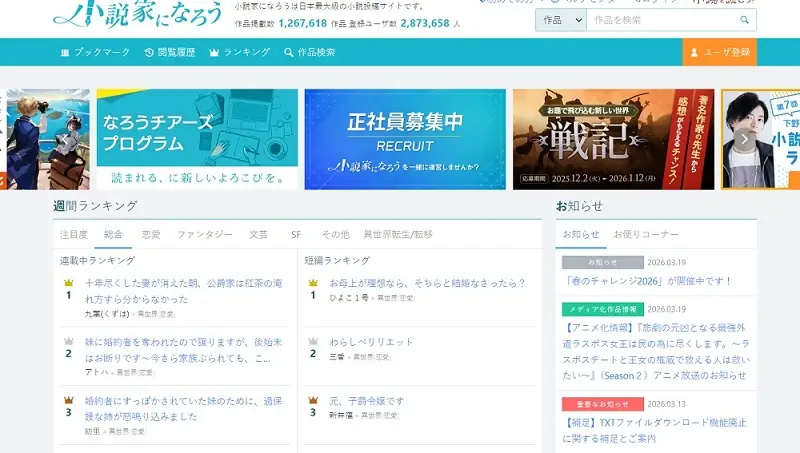The height and width of the screenshot is (453, 800).
Task: Click the gold crown of serial rank 1
Action: [x=69, y=283]
